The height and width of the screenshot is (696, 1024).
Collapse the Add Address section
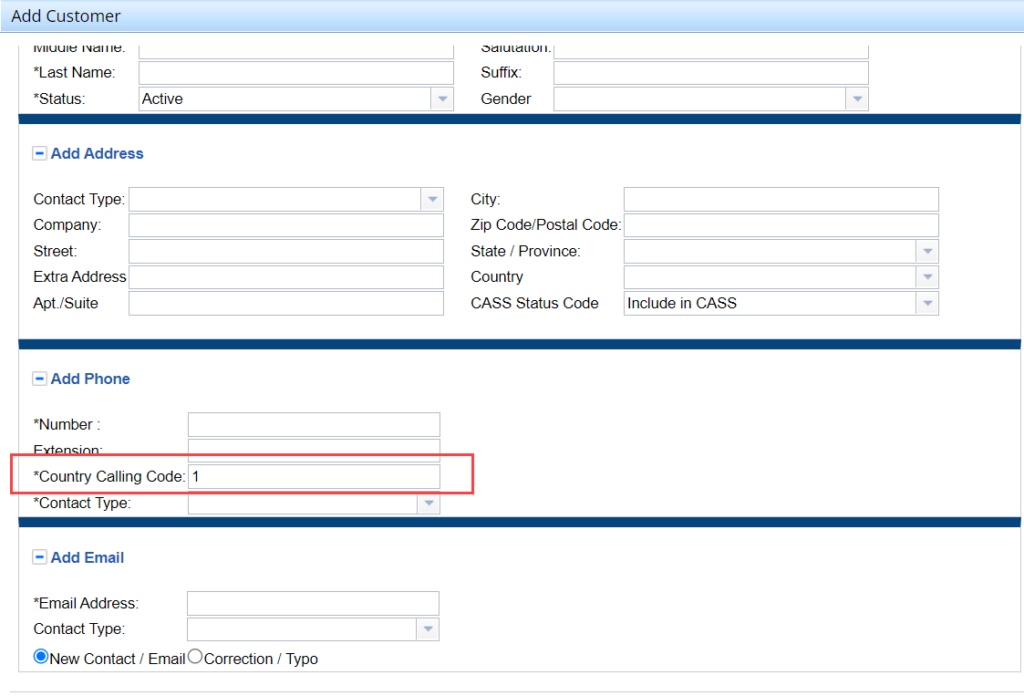[x=40, y=154]
